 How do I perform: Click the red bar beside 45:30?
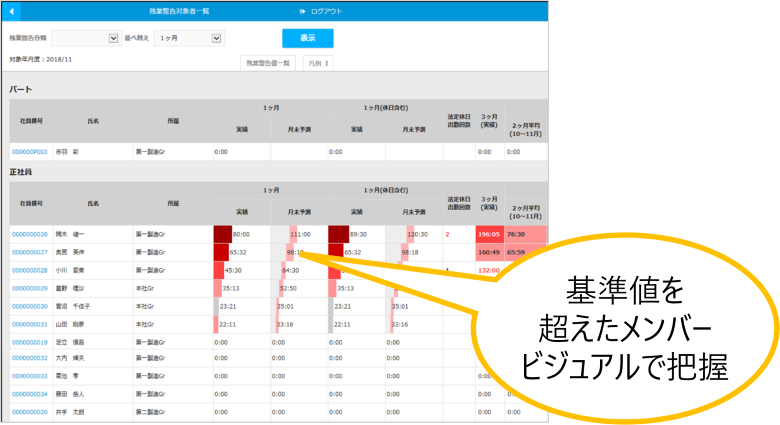[219, 270]
